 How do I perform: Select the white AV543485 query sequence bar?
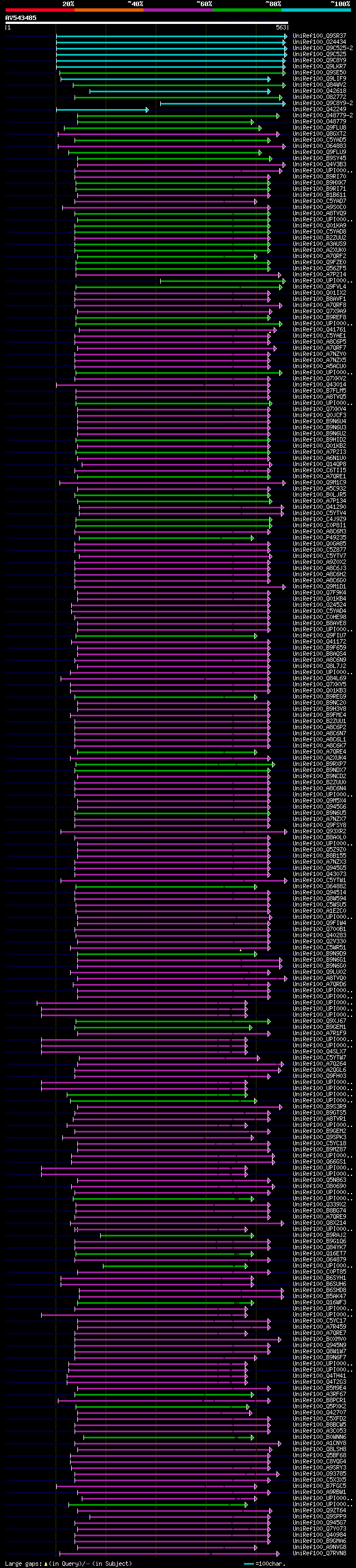click(147, 22)
